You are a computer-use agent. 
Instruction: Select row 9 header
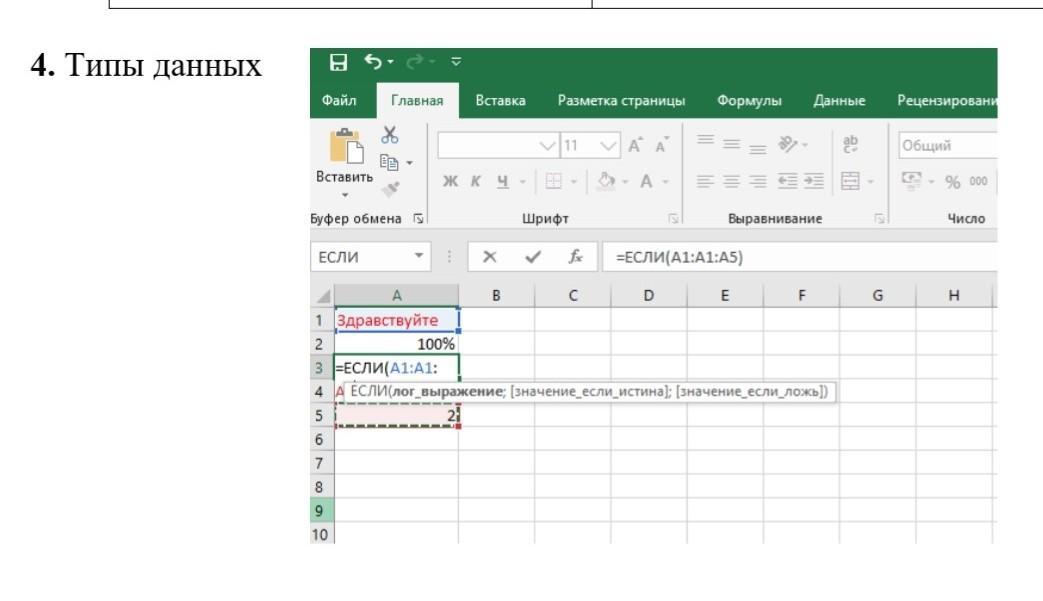[322, 511]
